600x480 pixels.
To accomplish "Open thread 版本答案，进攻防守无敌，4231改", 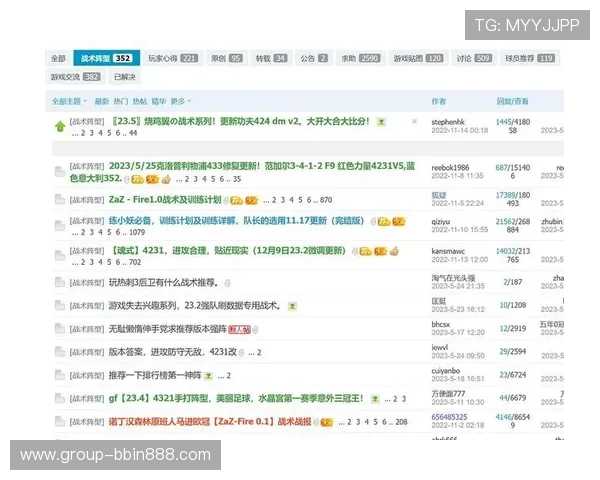I will click(173, 352).
